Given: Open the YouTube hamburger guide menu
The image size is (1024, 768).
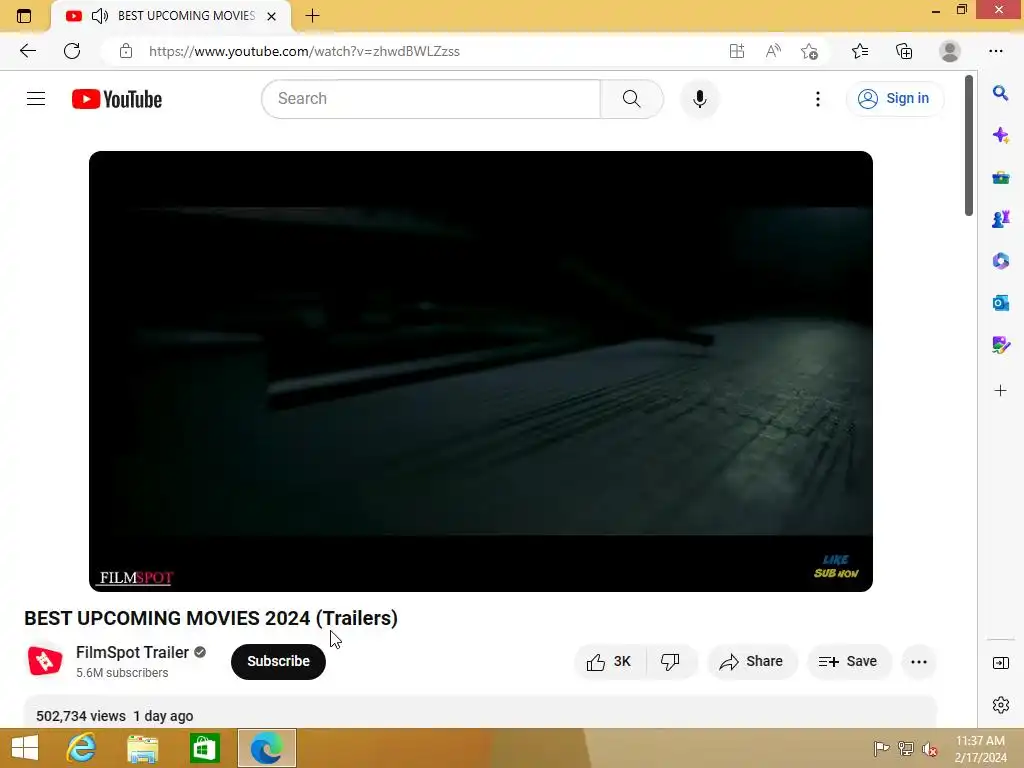Looking at the screenshot, I should (x=36, y=99).
